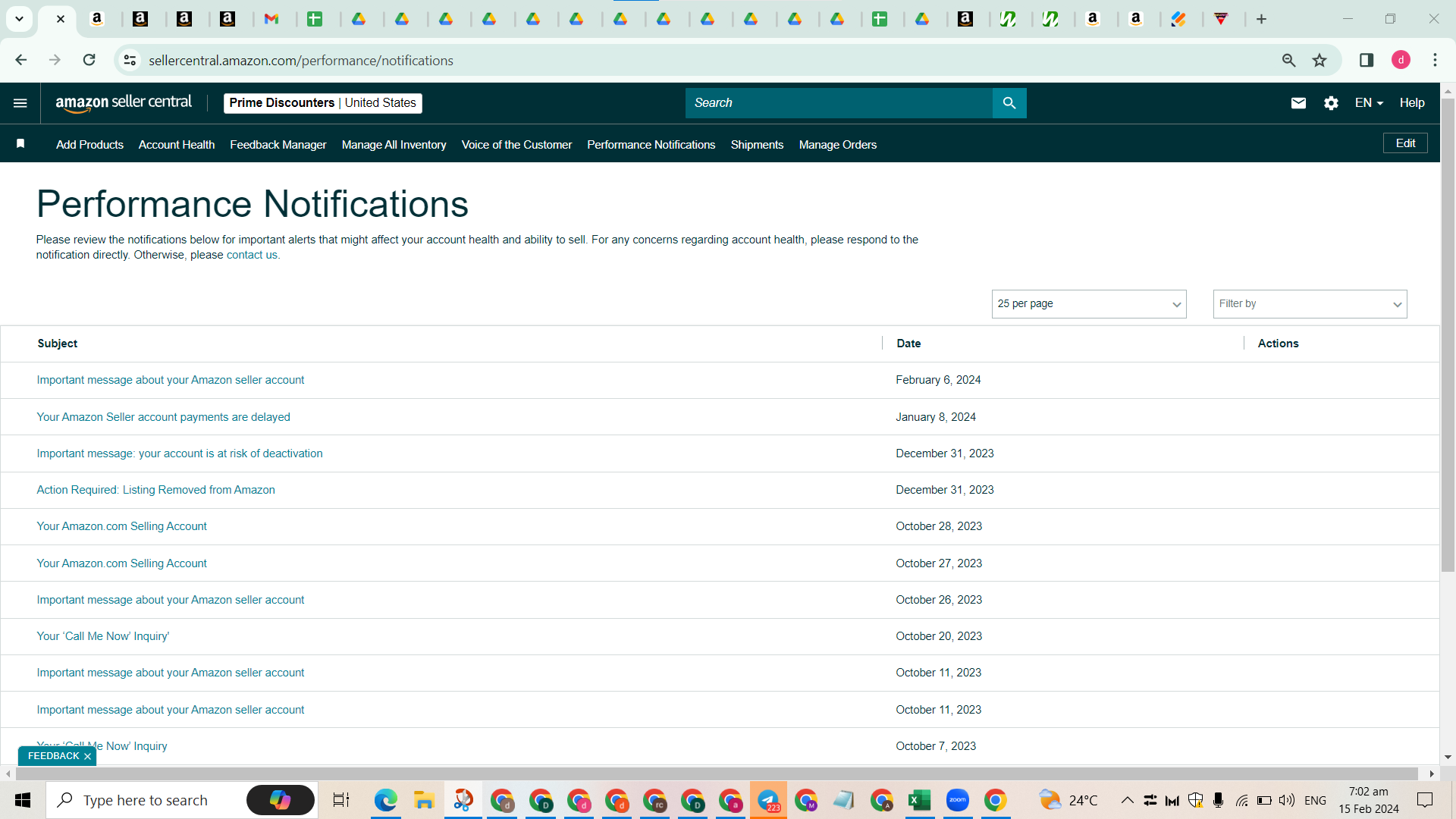Viewport: 1456px width, 819px height.
Task: Open Feedback Manager
Action: click(278, 145)
